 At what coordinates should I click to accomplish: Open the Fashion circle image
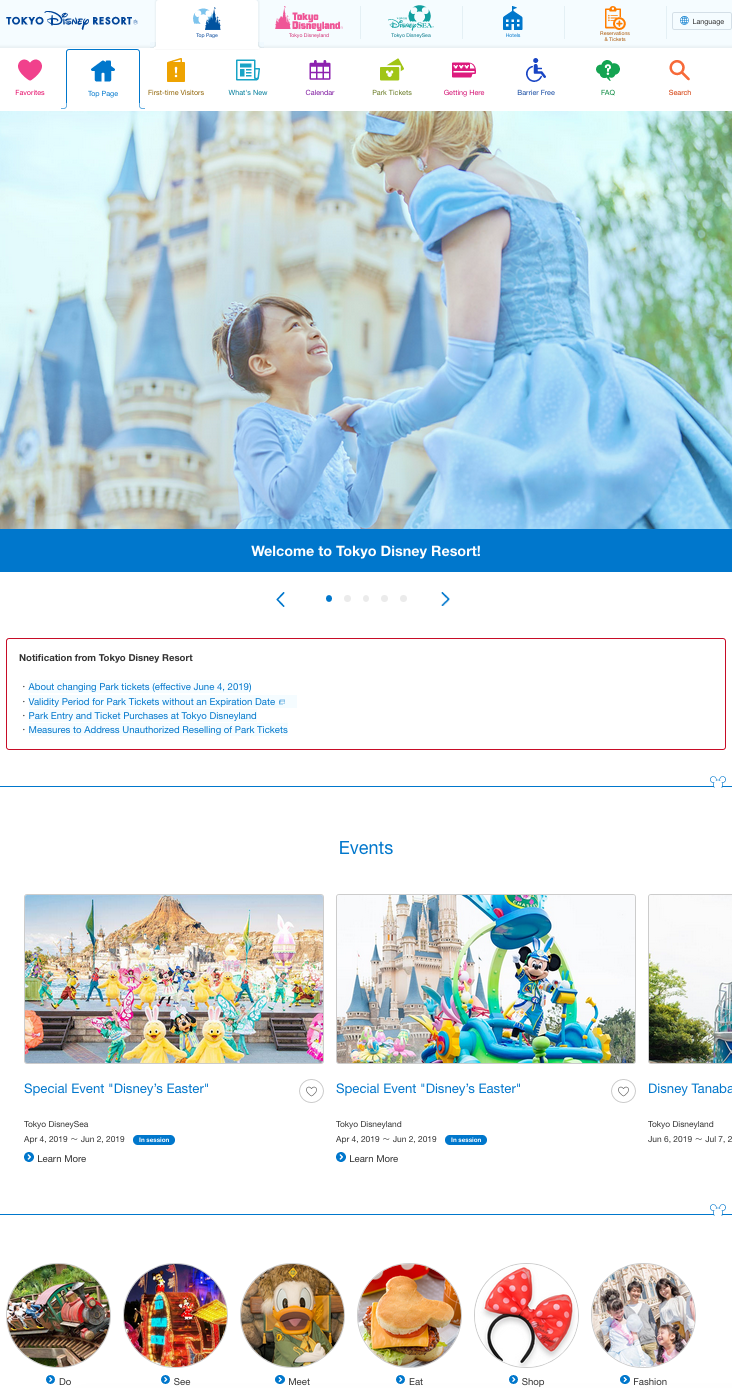click(643, 1315)
